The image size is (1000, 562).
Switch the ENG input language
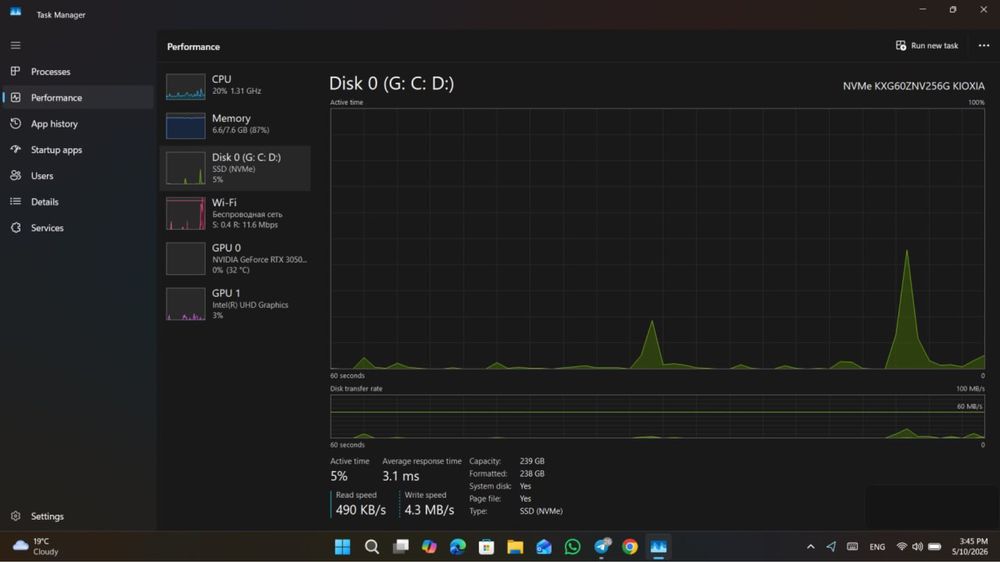pyautogui.click(x=877, y=547)
